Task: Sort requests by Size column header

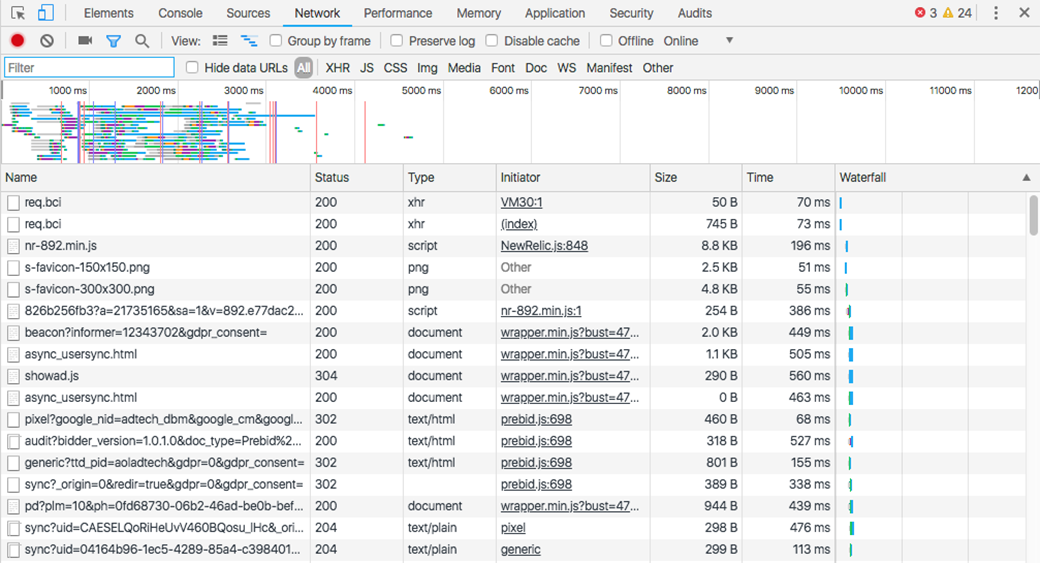Action: point(666,177)
